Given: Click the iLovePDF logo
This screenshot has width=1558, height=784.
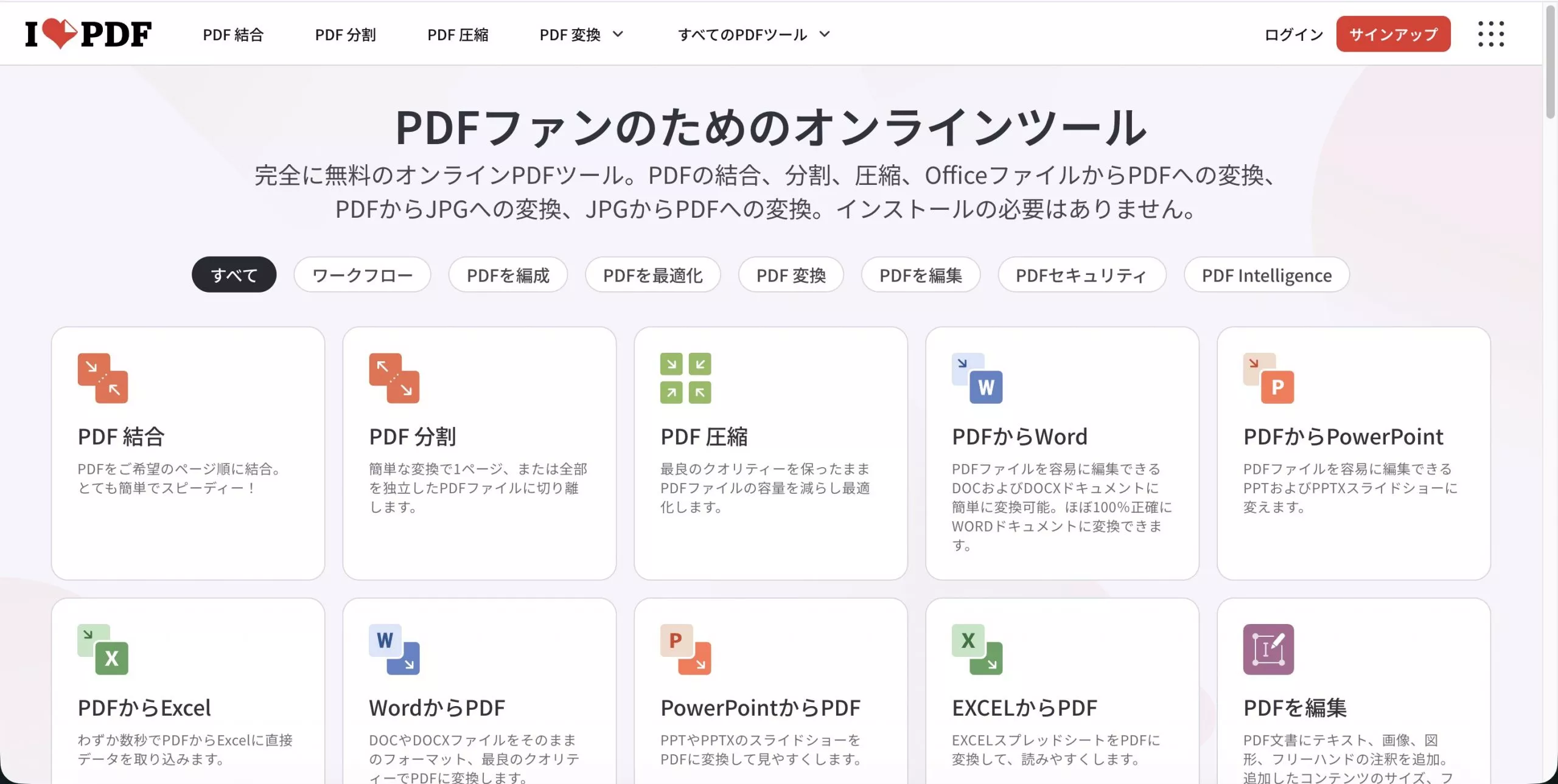Looking at the screenshot, I should pyautogui.click(x=88, y=34).
